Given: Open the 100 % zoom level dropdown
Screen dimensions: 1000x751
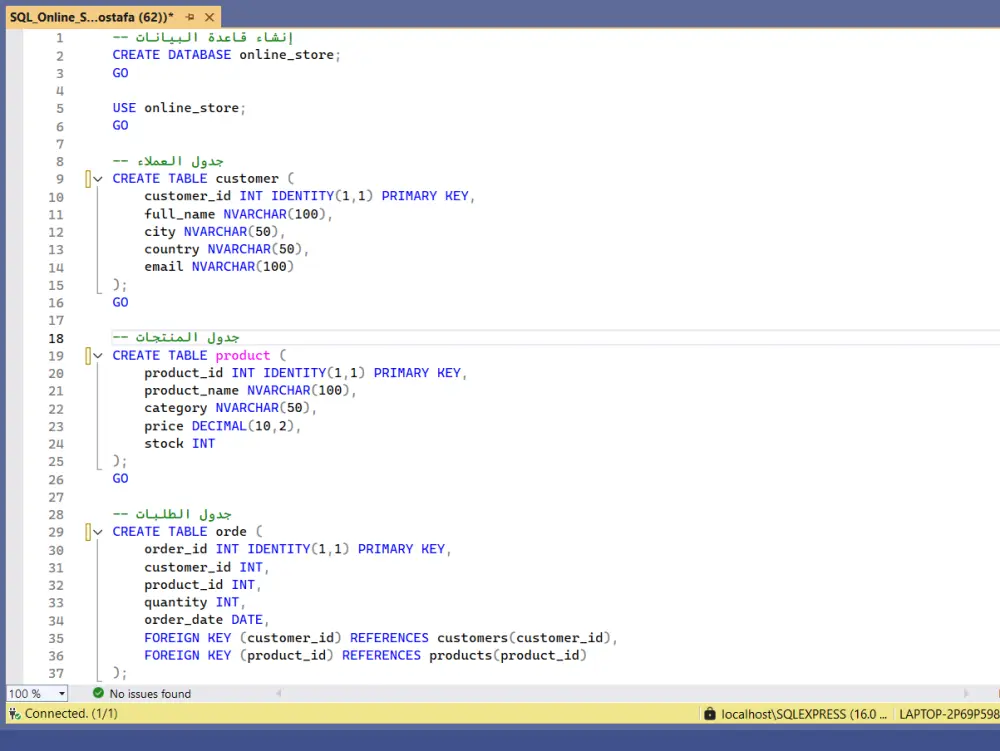Looking at the screenshot, I should (61, 693).
